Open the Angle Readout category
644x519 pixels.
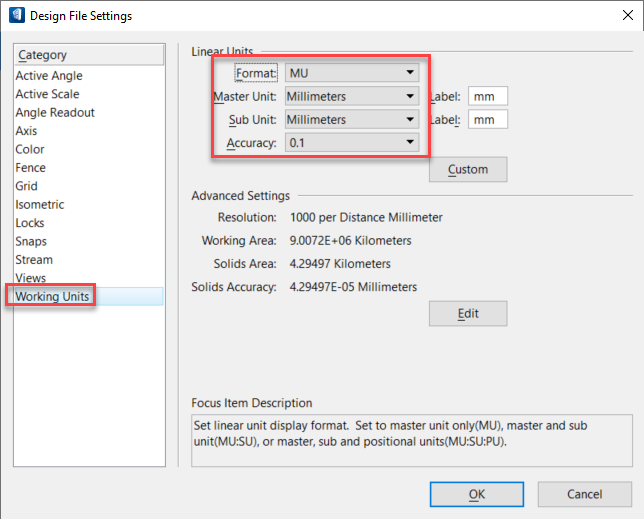tap(55, 113)
